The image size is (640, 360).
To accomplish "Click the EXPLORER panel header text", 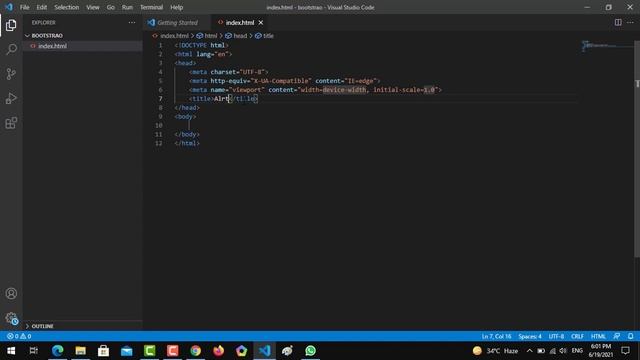I will click(x=44, y=23).
